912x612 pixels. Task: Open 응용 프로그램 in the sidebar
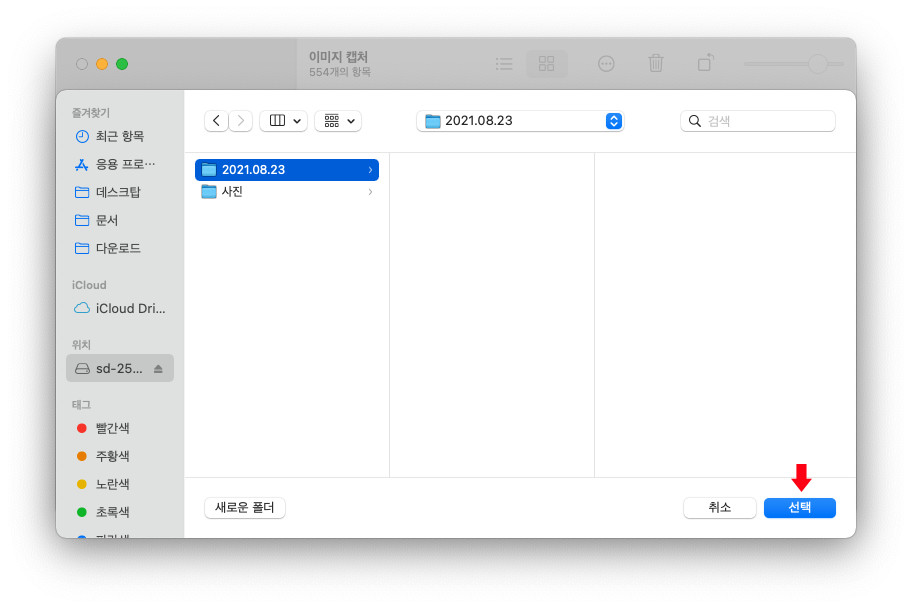pyautogui.click(x=120, y=164)
